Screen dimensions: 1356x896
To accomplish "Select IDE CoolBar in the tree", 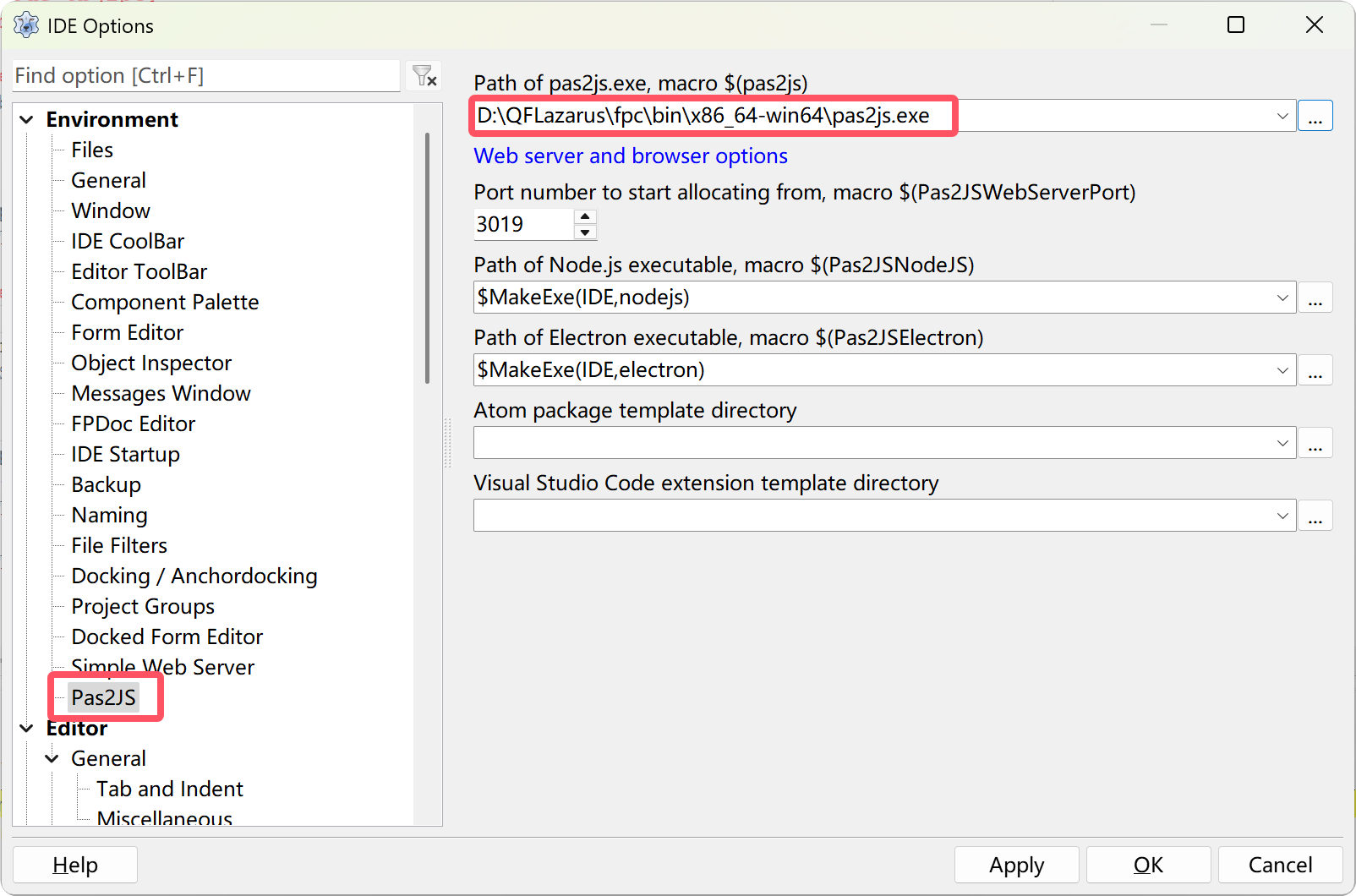I will 128,242.
